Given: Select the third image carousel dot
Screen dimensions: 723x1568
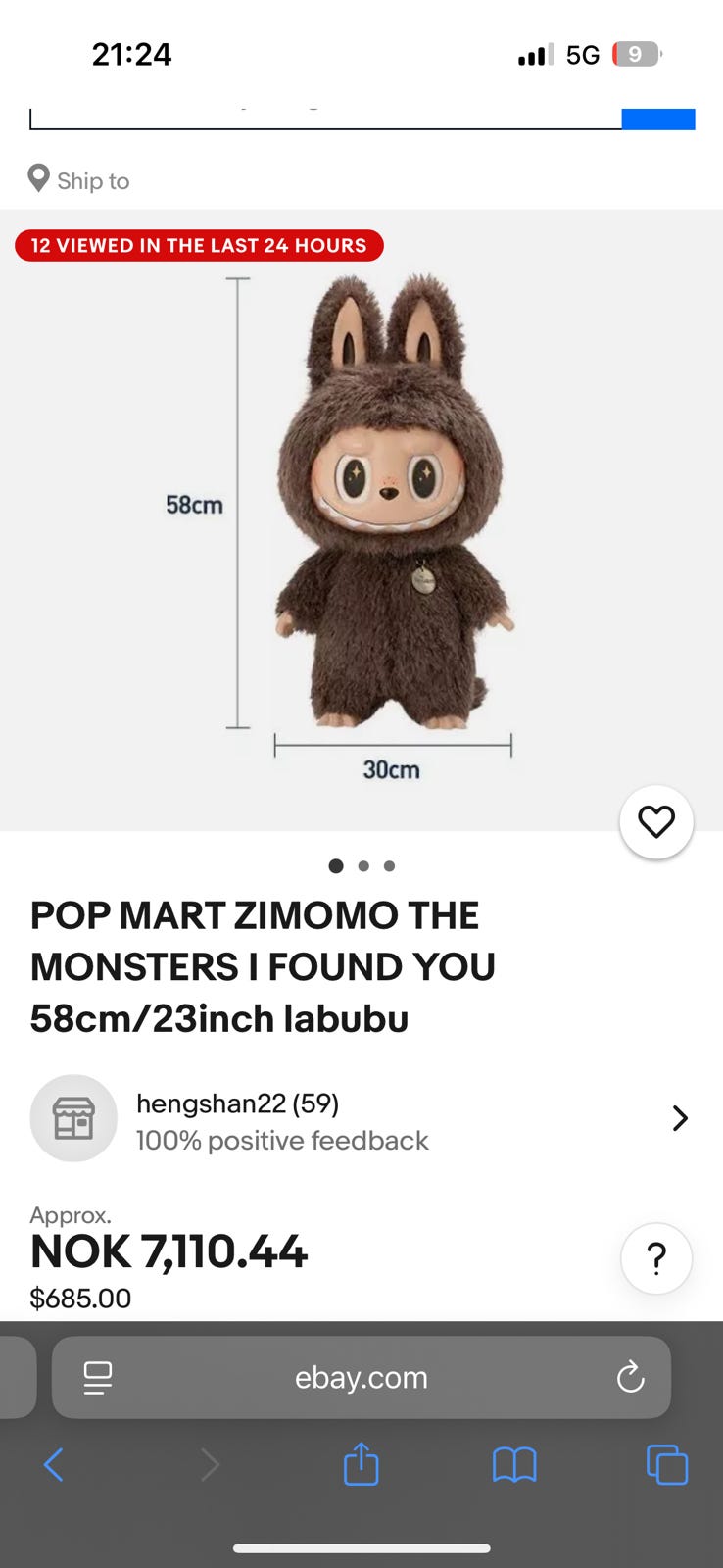Looking at the screenshot, I should pyautogui.click(x=389, y=866).
